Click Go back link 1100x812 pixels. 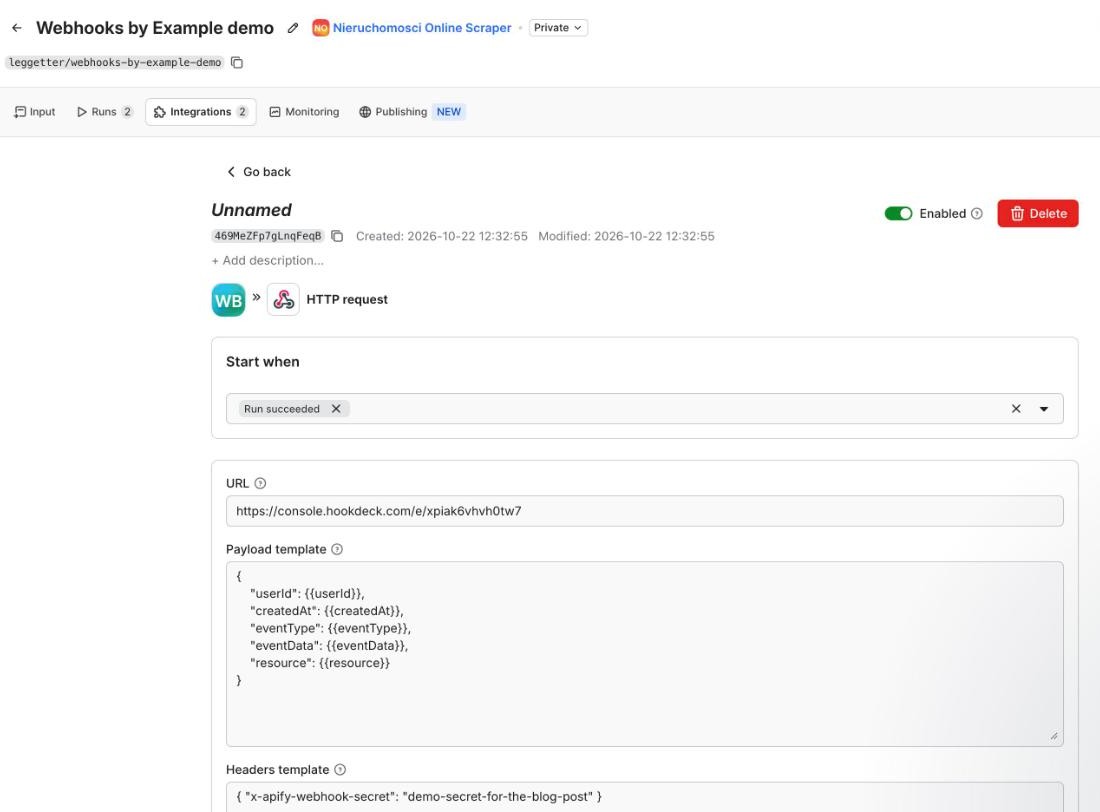tap(259, 172)
